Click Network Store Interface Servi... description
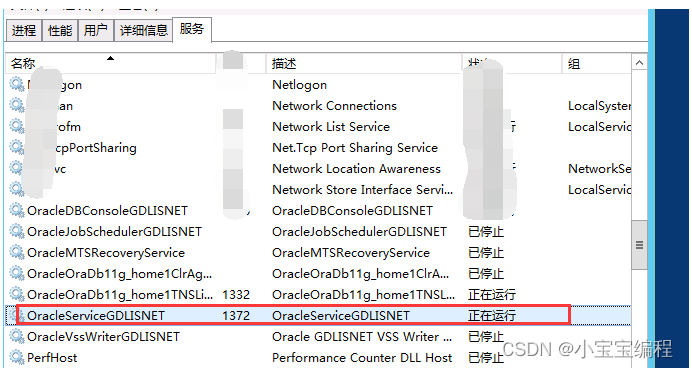 (363, 190)
